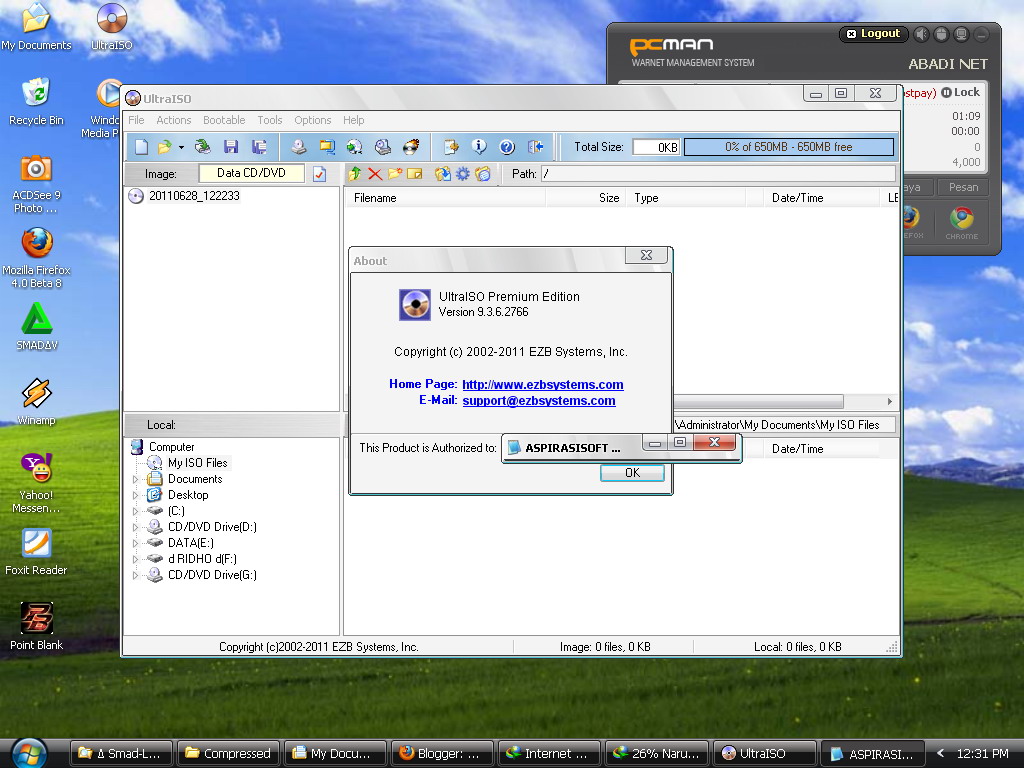The height and width of the screenshot is (768, 1024).
Task: Expand the d RIDHO d(F:) node
Action: pos(135,559)
